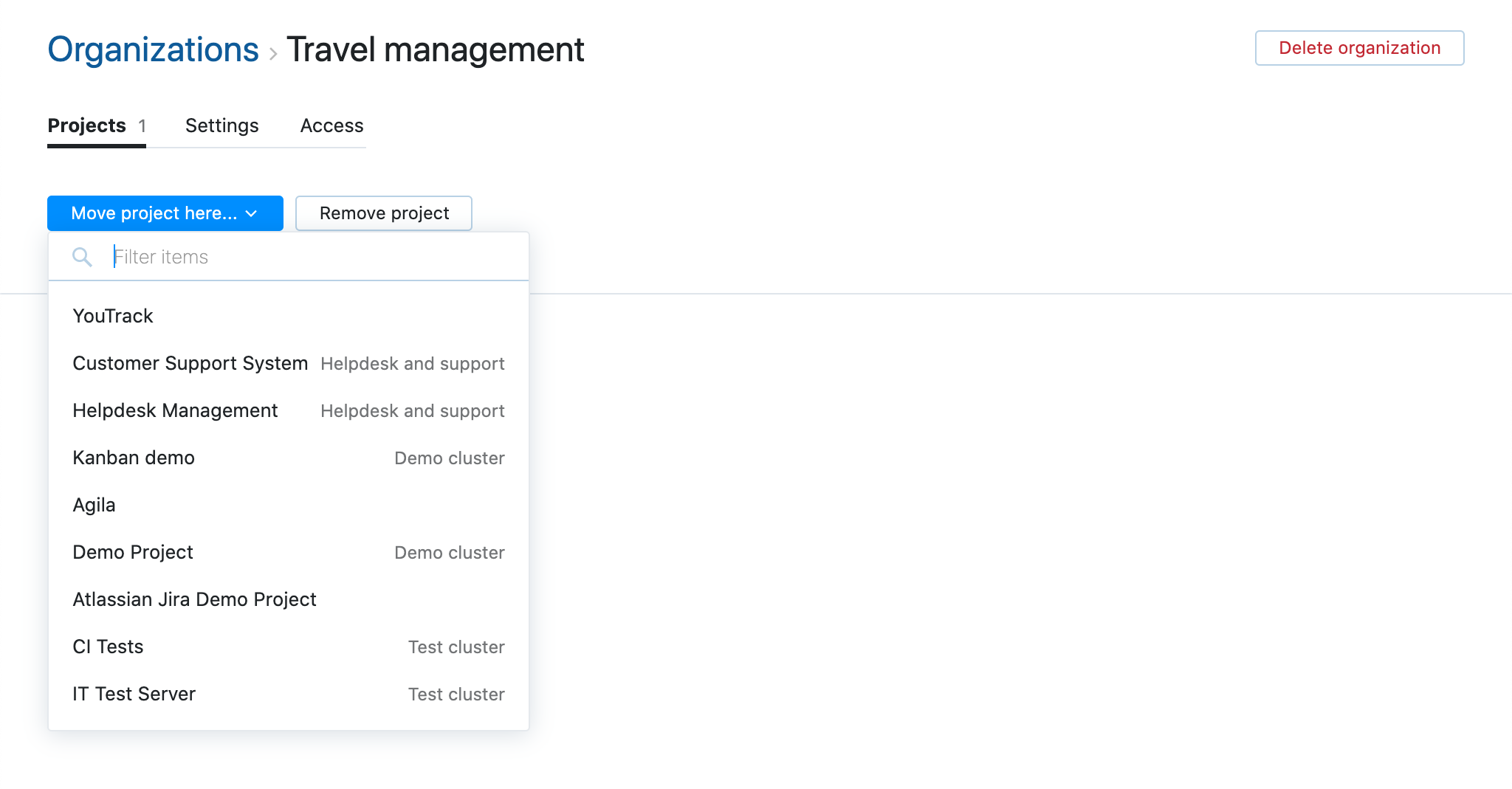Click the Travel management breadcrumb title
The image size is (1512, 789).
[x=436, y=49]
